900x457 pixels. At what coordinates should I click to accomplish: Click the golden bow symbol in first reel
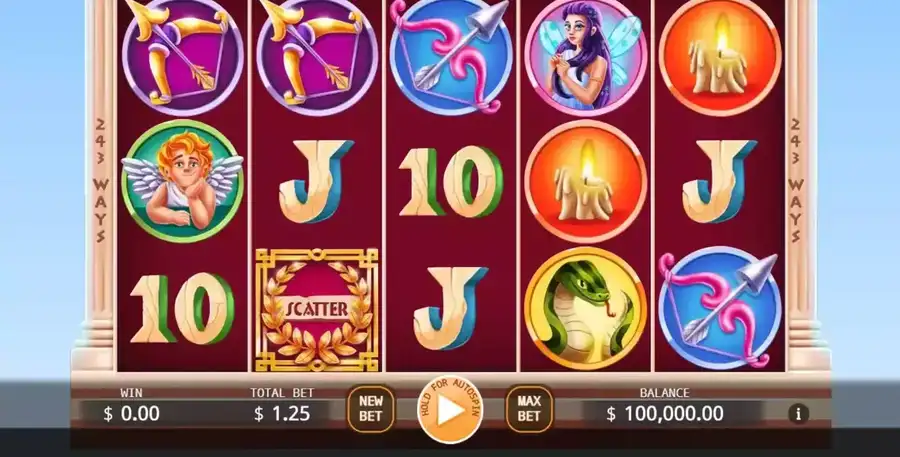[183, 55]
